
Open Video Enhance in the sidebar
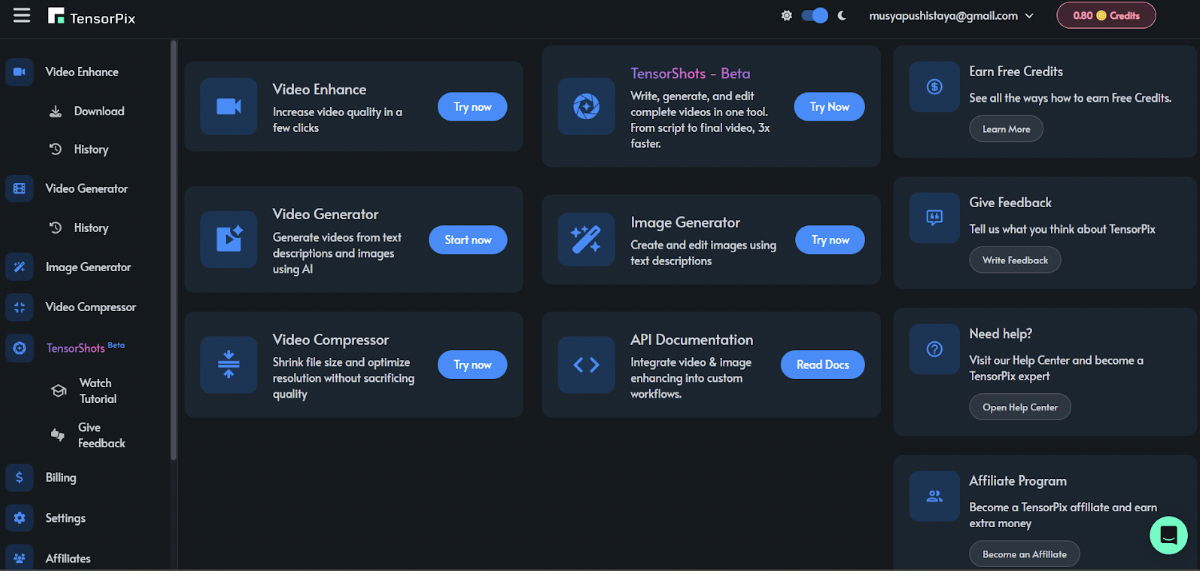coord(82,72)
